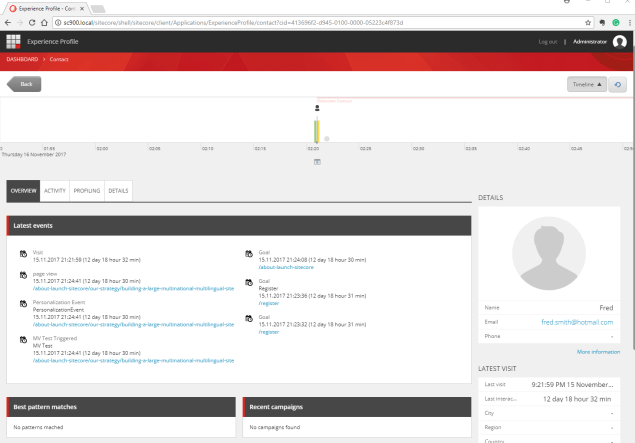Click the fred.smith@hotmail.com email link
Viewport: 635px width, 443px height.
578,323
